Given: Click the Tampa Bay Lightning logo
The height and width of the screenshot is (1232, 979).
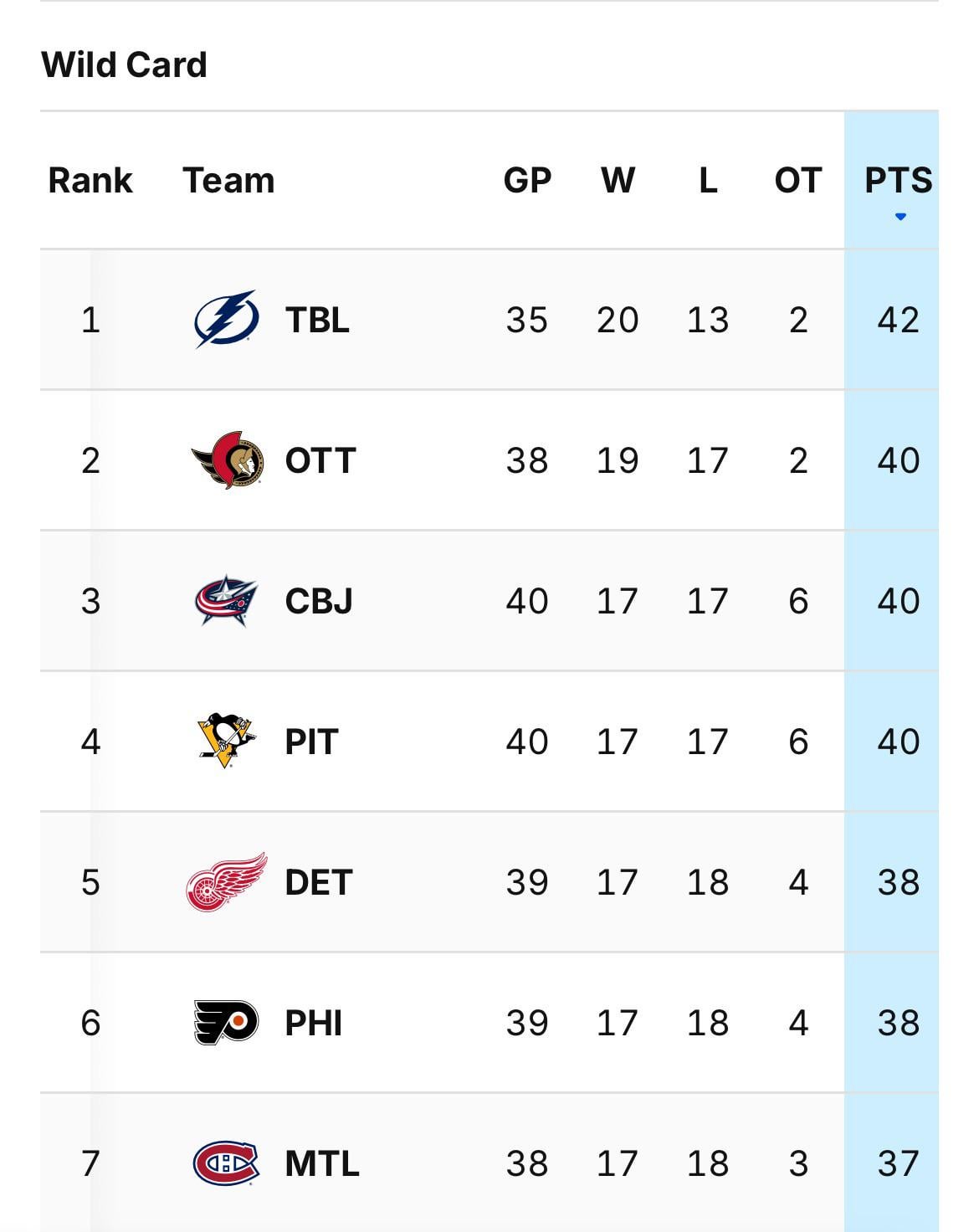Looking at the screenshot, I should pyautogui.click(x=226, y=319).
